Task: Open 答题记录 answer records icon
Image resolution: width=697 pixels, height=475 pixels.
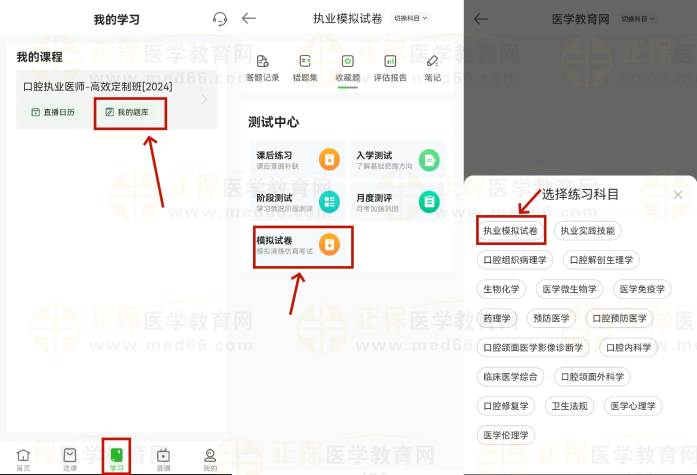Action: point(264,67)
